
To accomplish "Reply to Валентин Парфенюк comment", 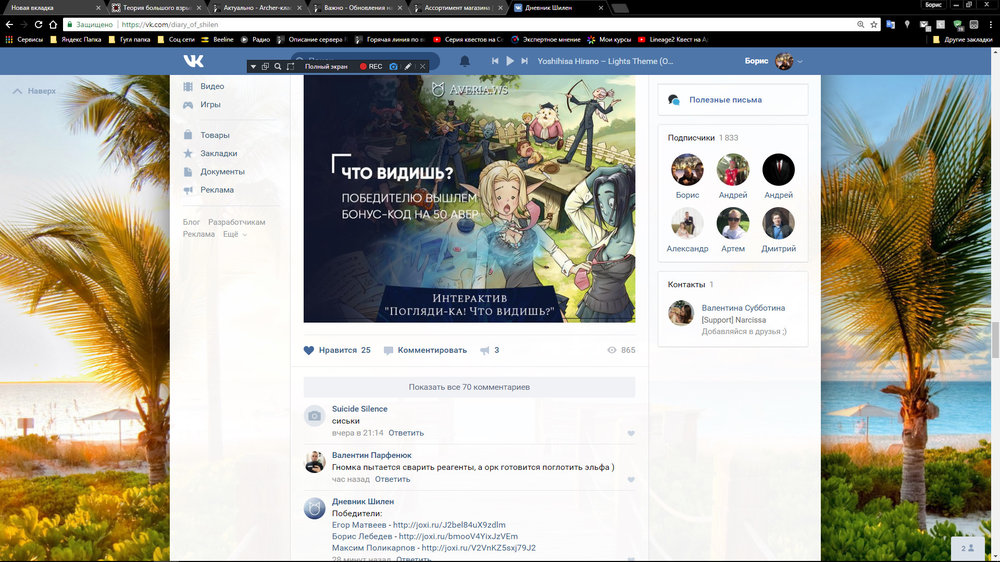I will point(392,479).
